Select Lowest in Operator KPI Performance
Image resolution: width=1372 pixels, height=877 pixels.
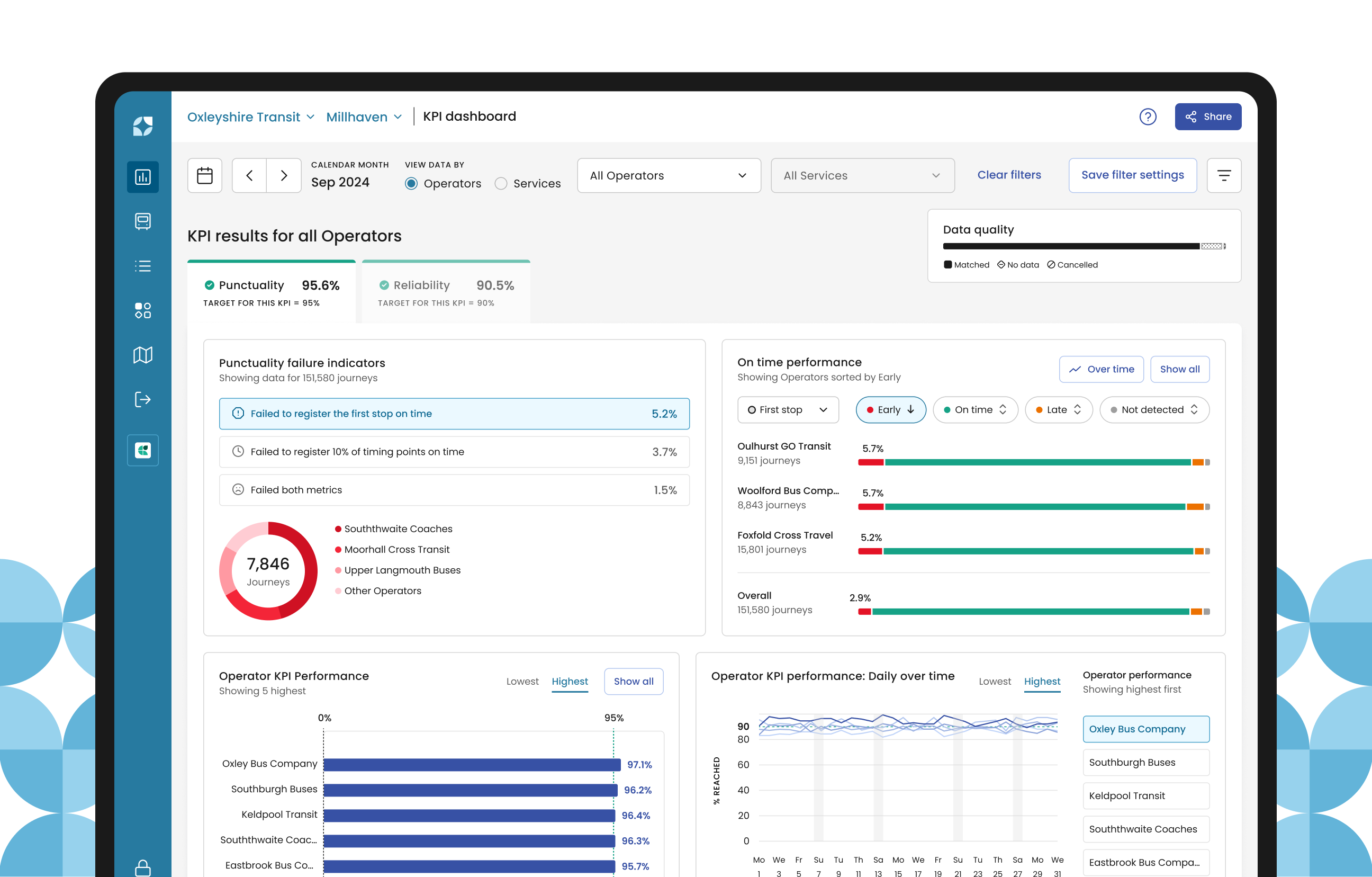point(522,682)
